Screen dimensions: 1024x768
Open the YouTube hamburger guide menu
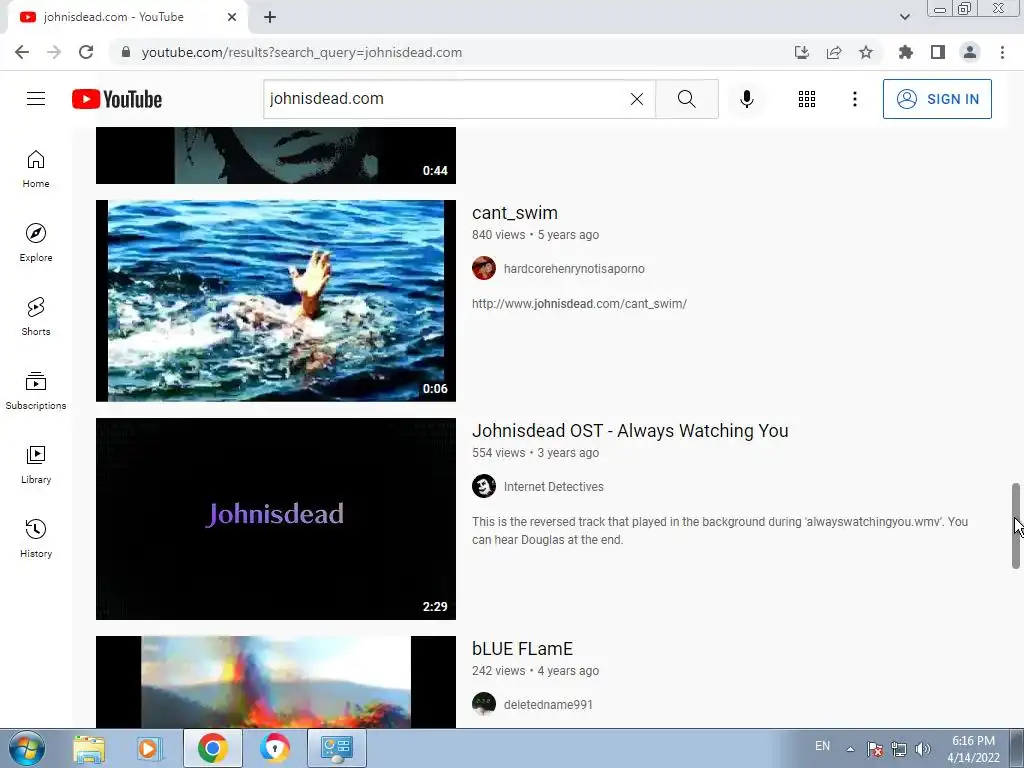(36, 99)
